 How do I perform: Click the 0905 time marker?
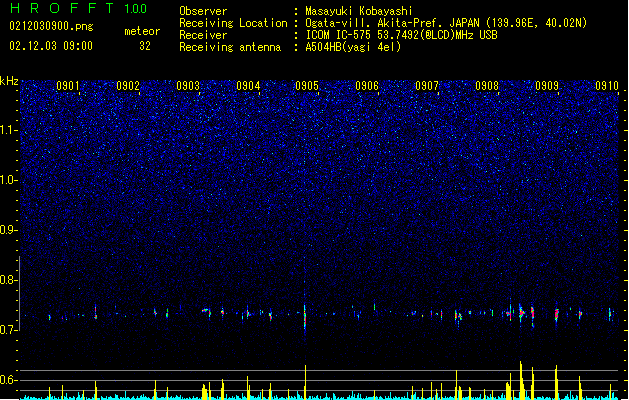coord(307,85)
